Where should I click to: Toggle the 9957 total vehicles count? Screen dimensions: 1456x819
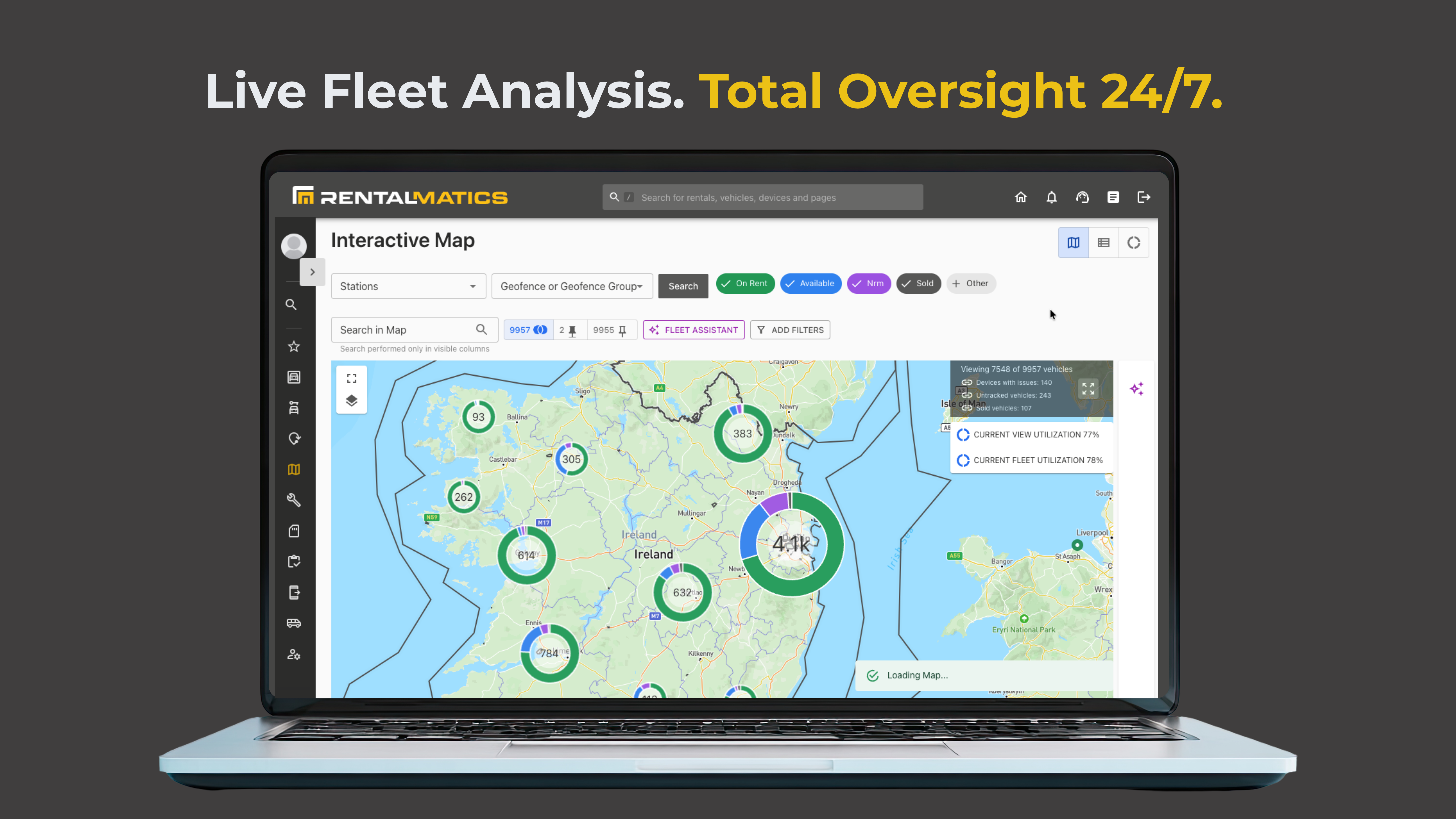529,330
